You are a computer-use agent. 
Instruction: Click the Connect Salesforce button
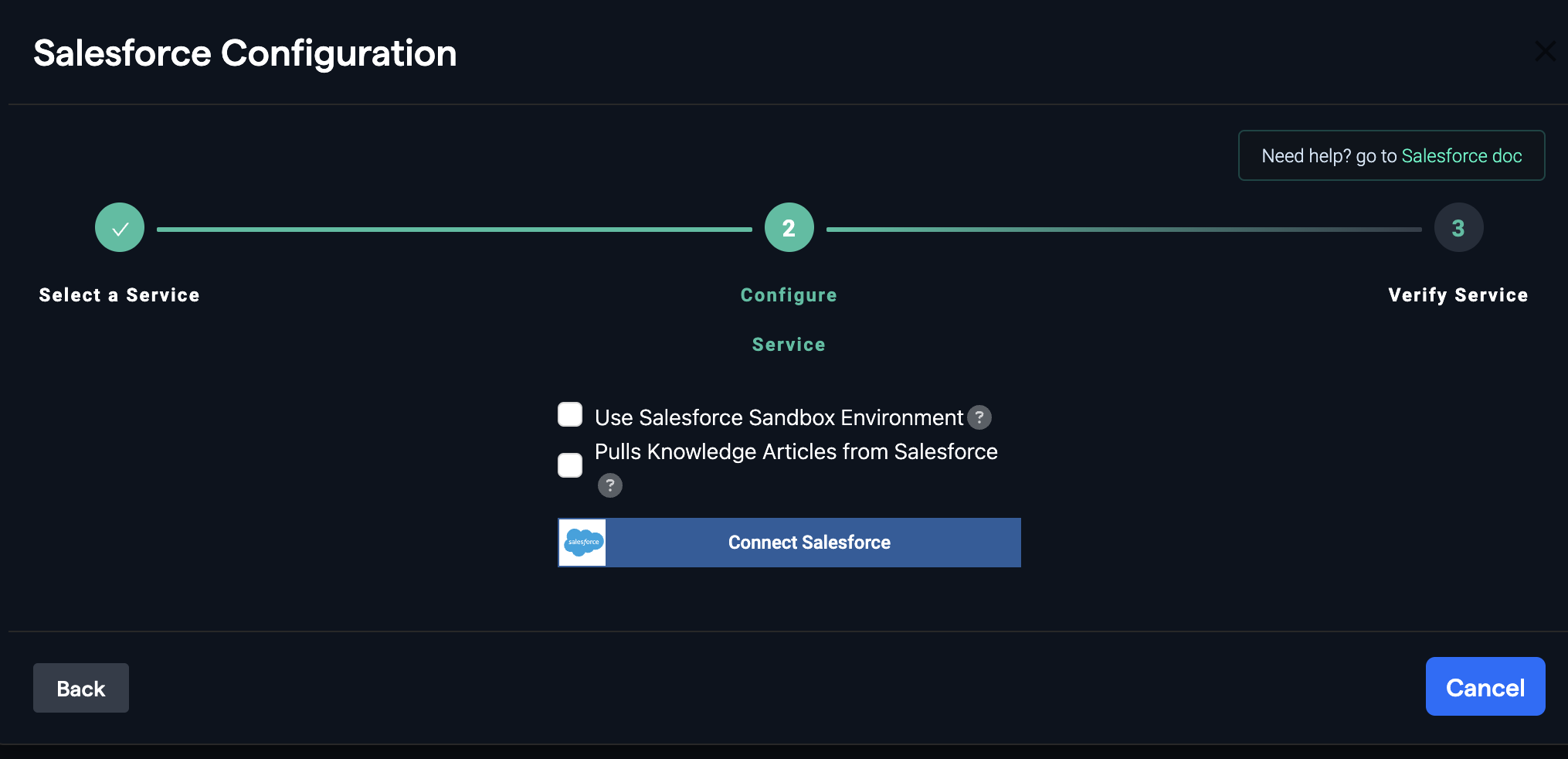click(x=808, y=542)
